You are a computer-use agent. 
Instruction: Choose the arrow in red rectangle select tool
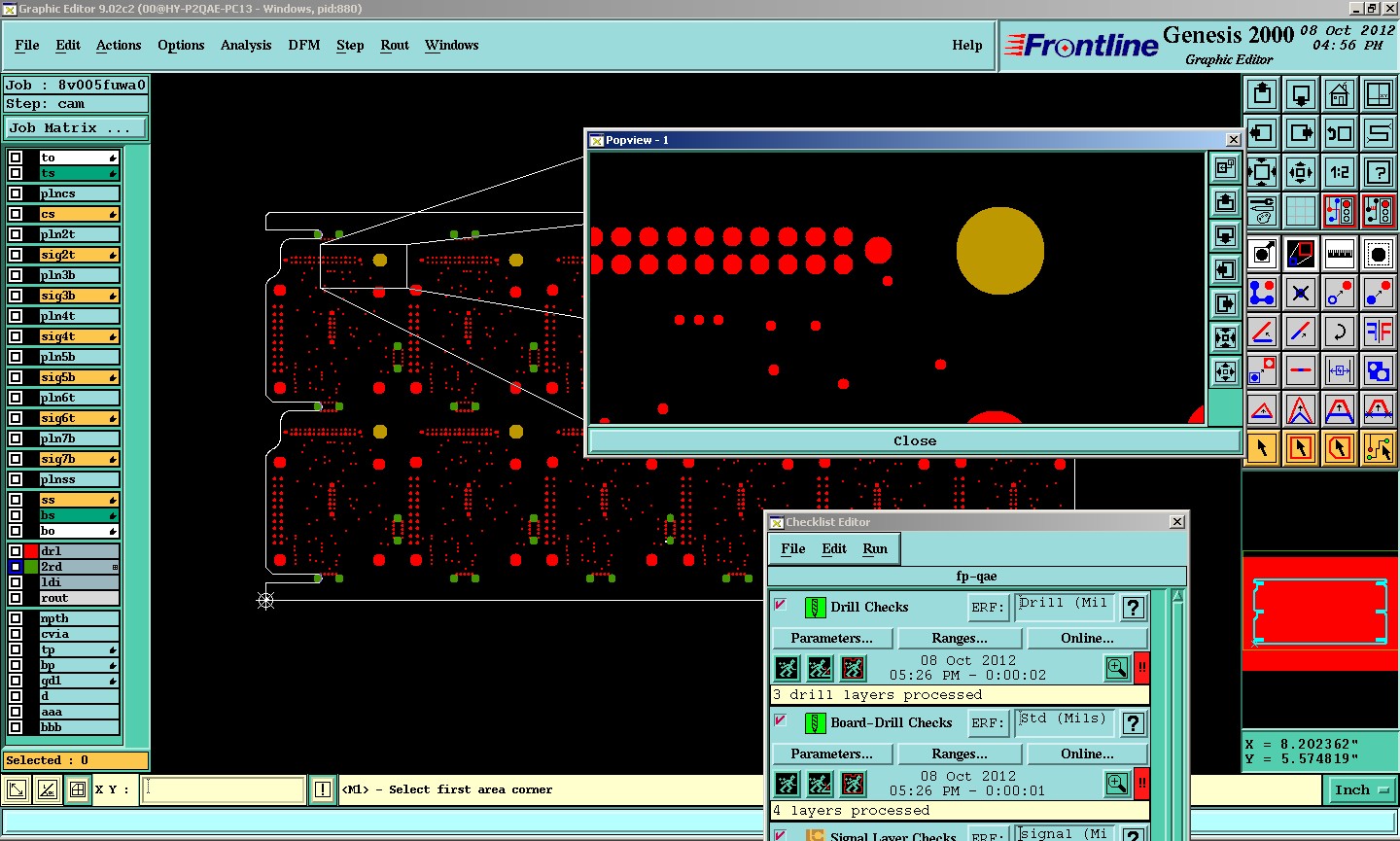[1301, 448]
